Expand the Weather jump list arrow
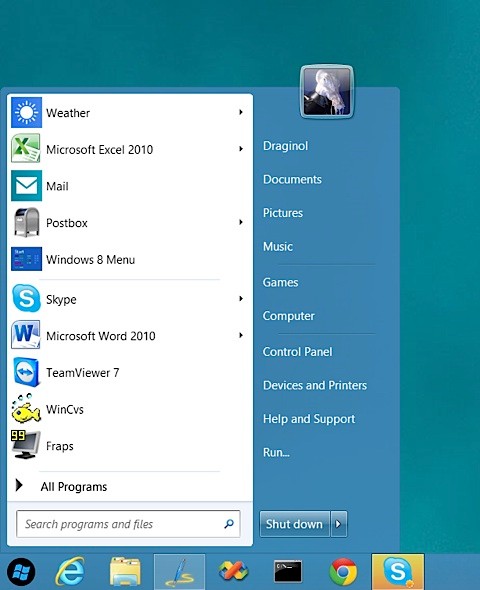This screenshot has width=480, height=590. (241, 112)
